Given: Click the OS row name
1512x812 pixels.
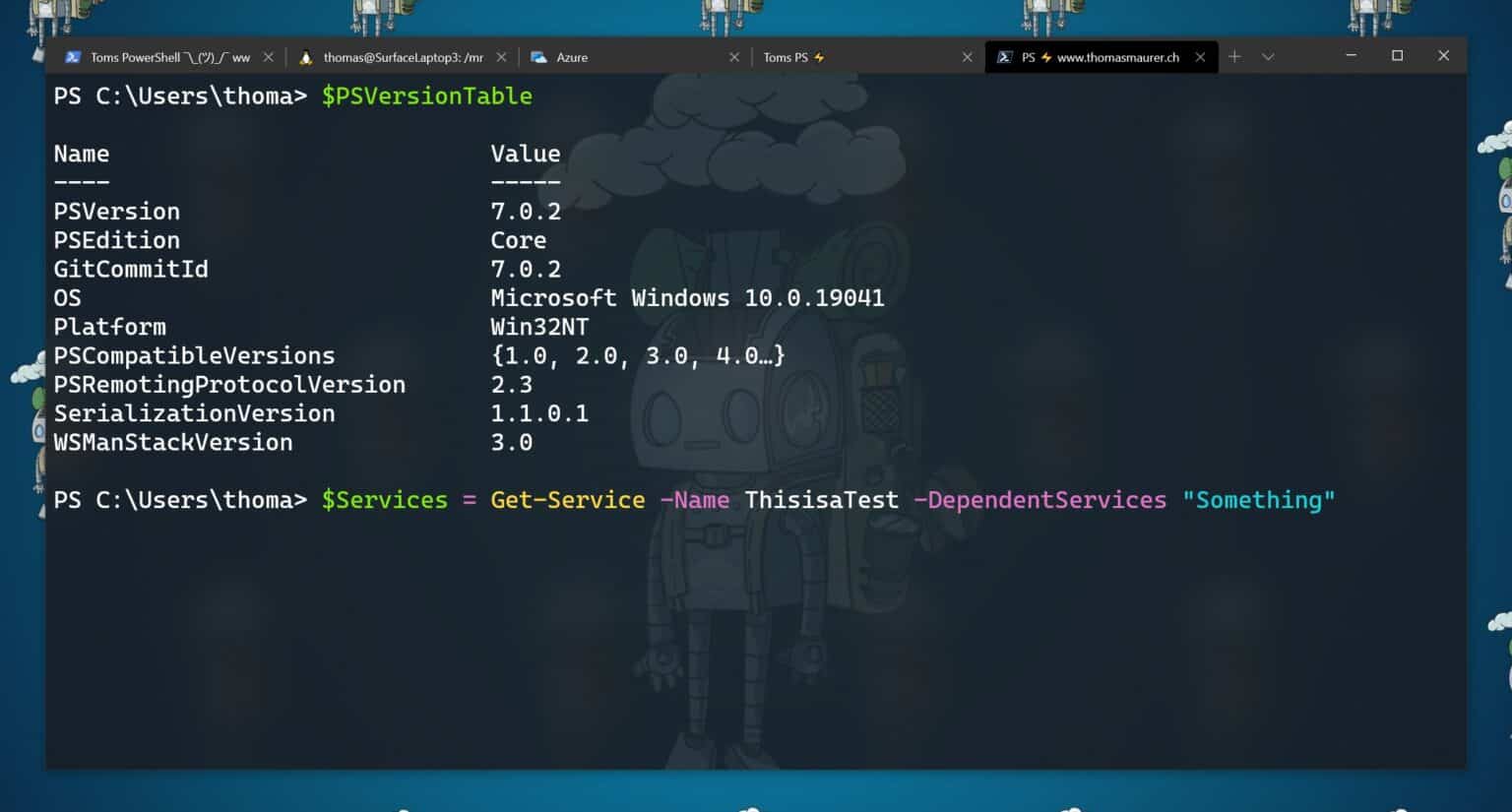Looking at the screenshot, I should pyautogui.click(x=68, y=297).
